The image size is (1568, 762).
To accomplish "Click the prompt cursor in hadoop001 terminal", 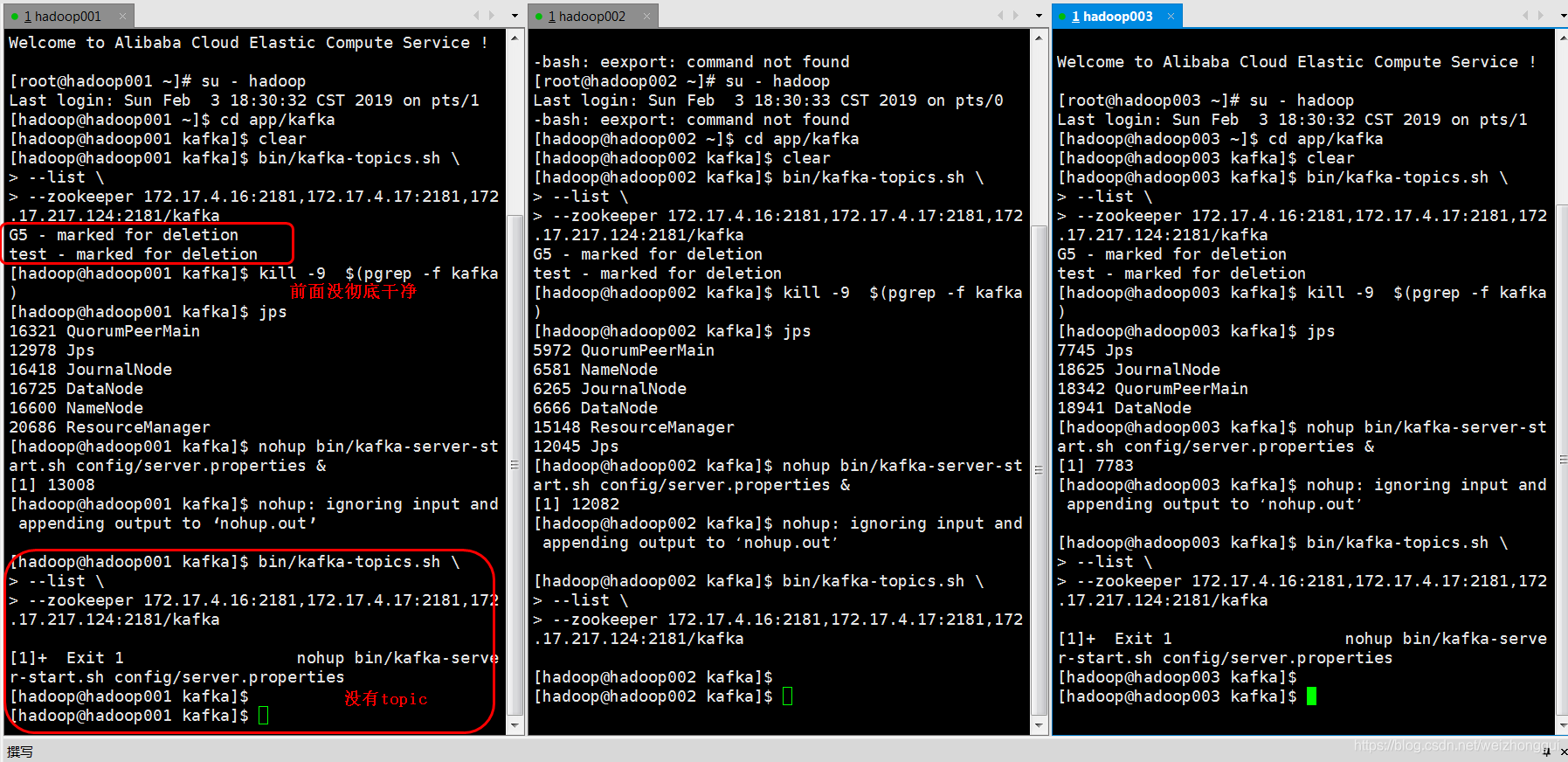I will [x=264, y=716].
